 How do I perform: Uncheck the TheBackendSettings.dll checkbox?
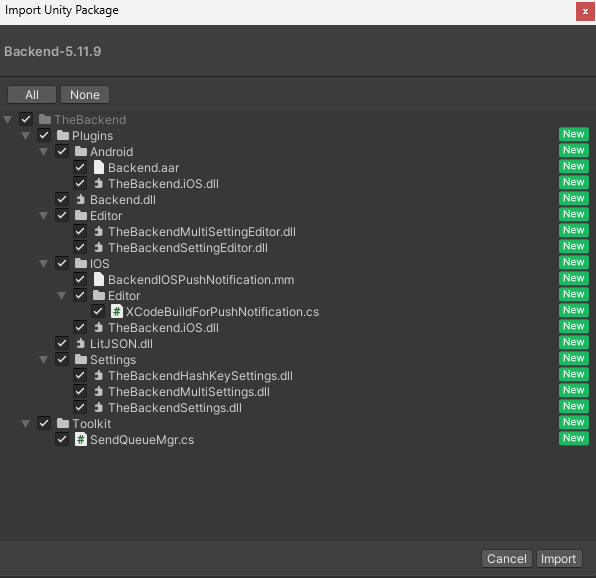80,407
